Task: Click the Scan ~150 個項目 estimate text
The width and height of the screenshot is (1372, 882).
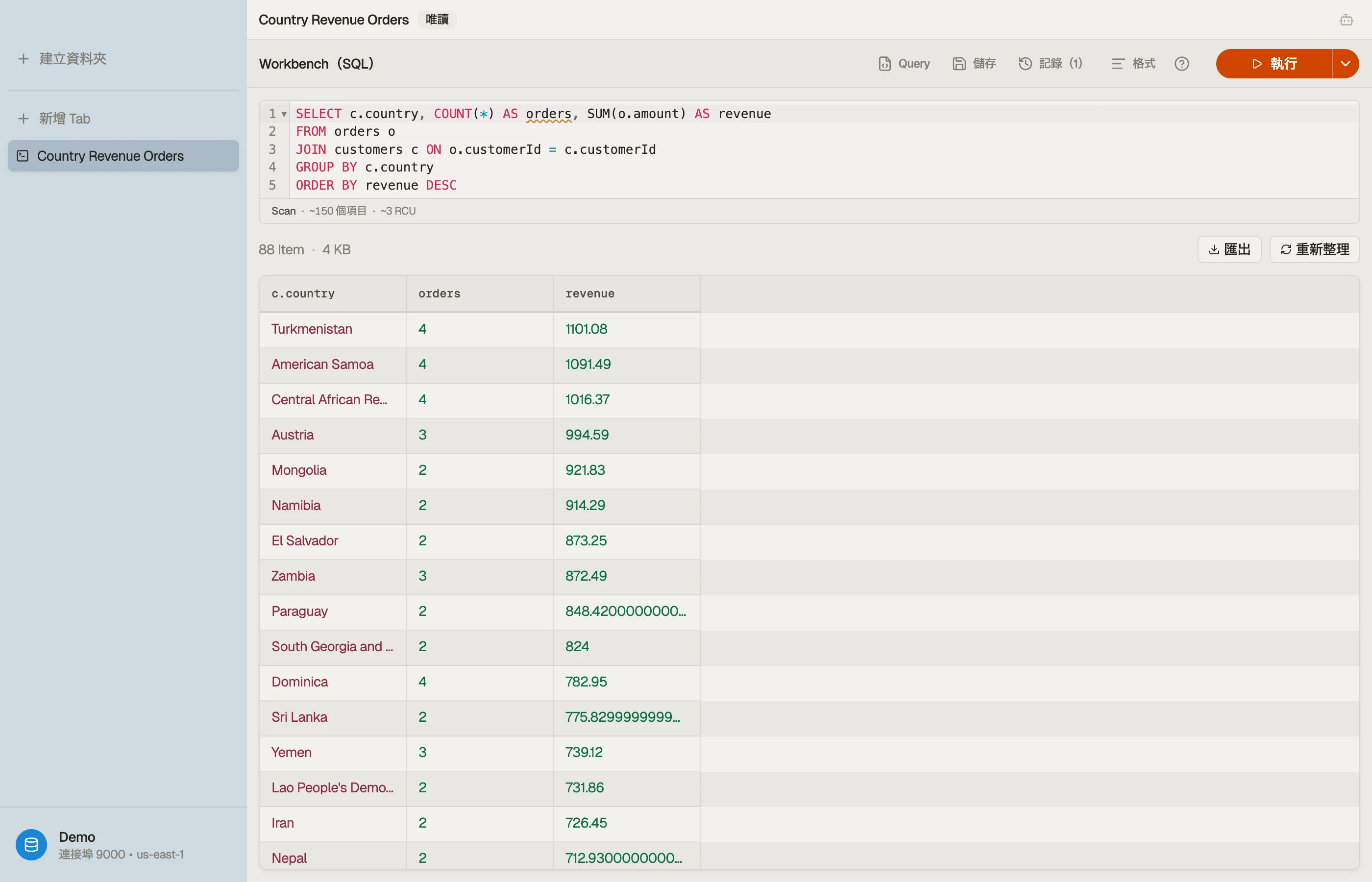Action: click(x=343, y=211)
